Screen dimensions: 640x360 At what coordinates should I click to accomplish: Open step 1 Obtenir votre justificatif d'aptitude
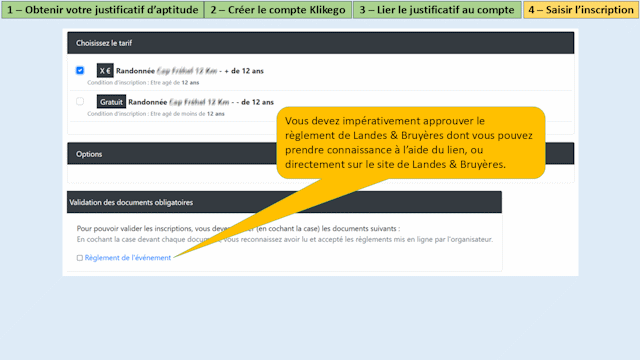(x=102, y=10)
